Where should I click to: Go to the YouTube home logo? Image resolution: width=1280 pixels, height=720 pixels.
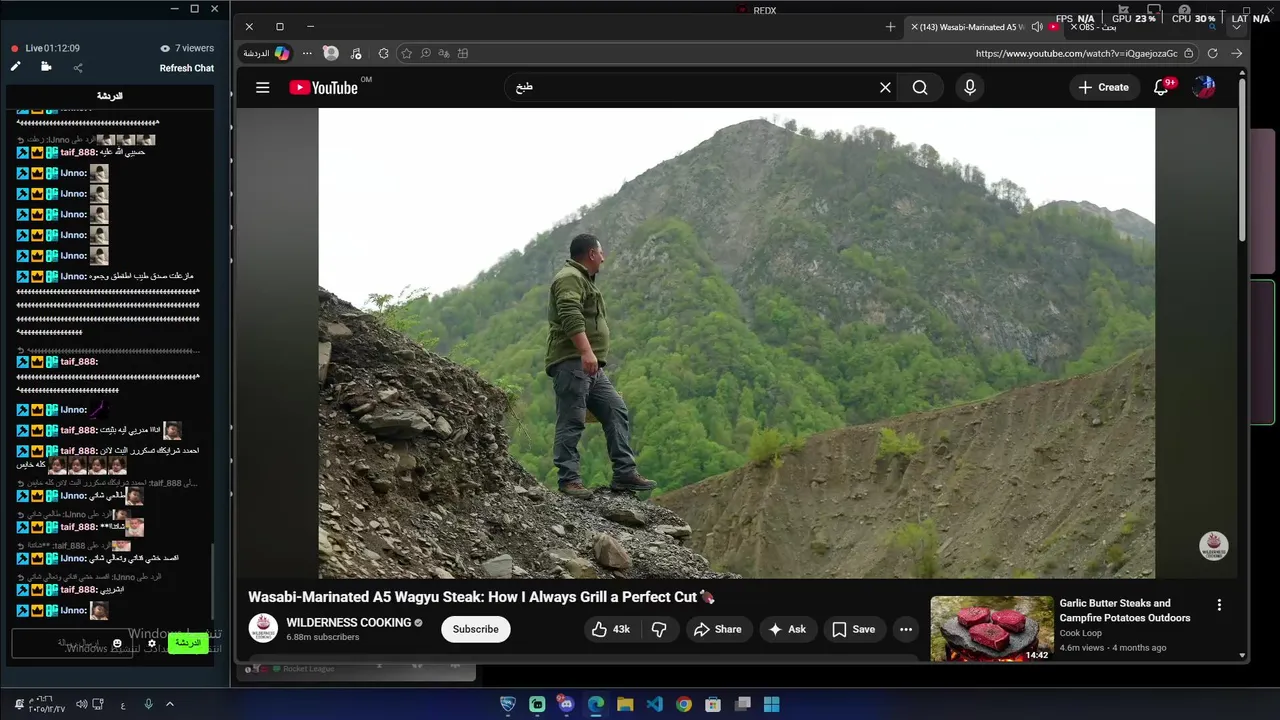point(323,88)
